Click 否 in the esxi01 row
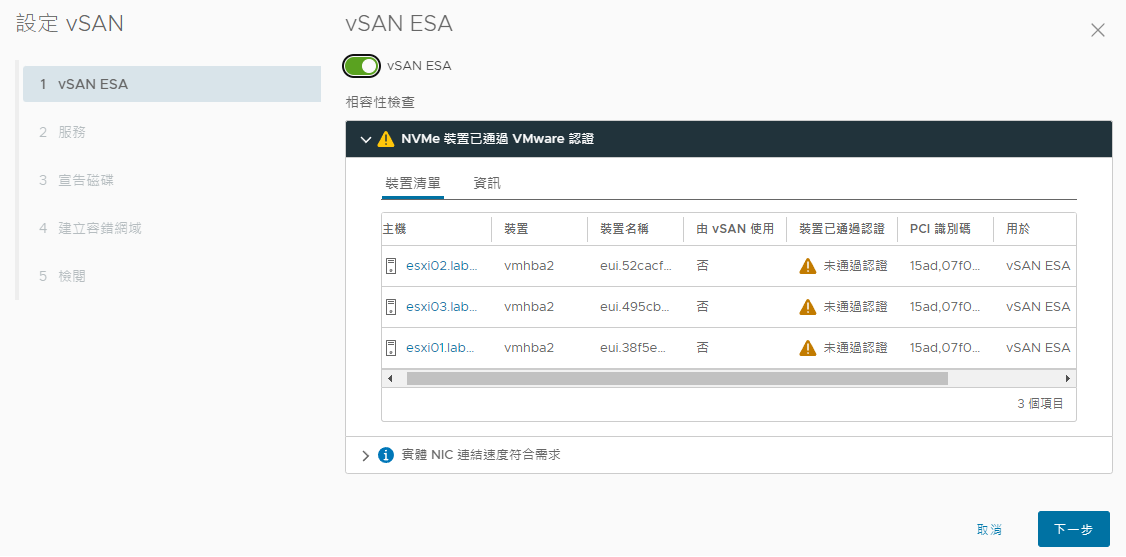 [702, 348]
